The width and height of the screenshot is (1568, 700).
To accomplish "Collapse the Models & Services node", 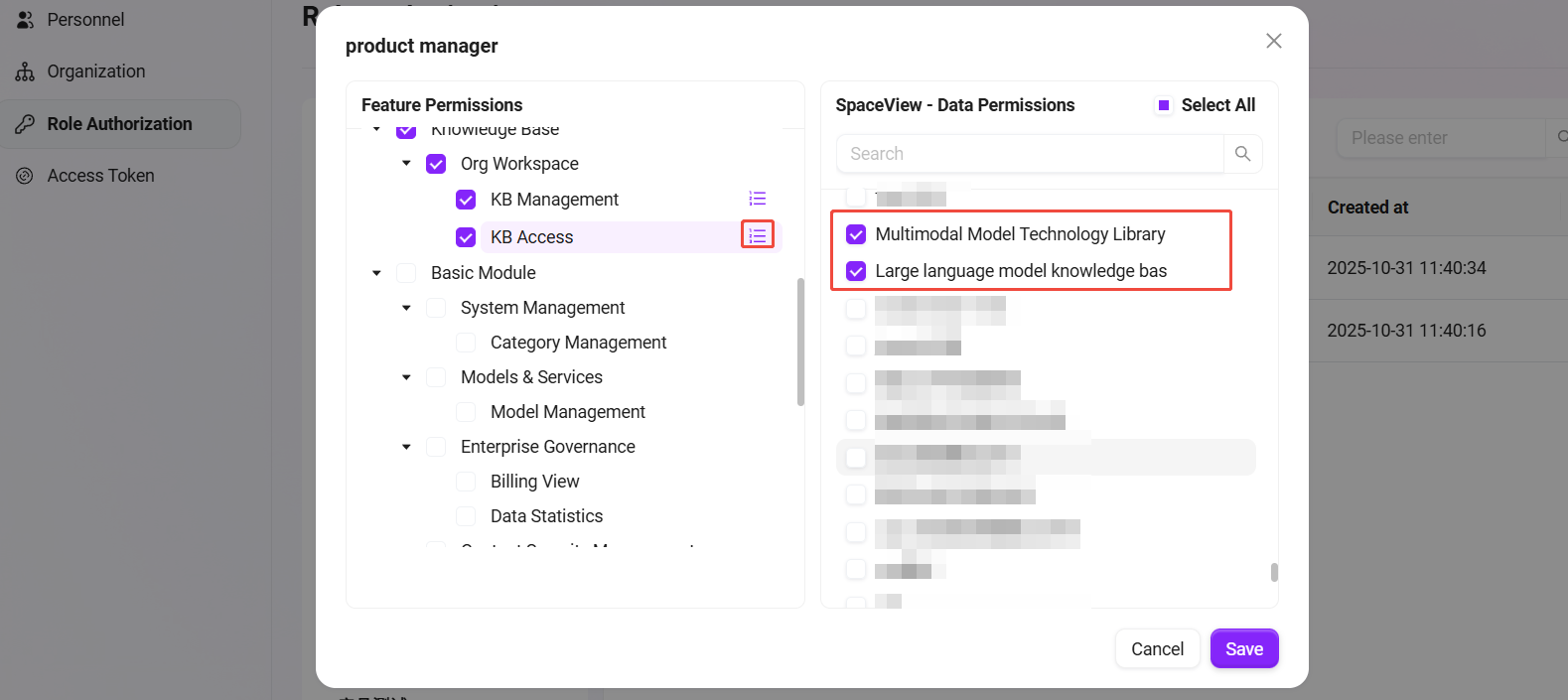I will pyautogui.click(x=406, y=377).
